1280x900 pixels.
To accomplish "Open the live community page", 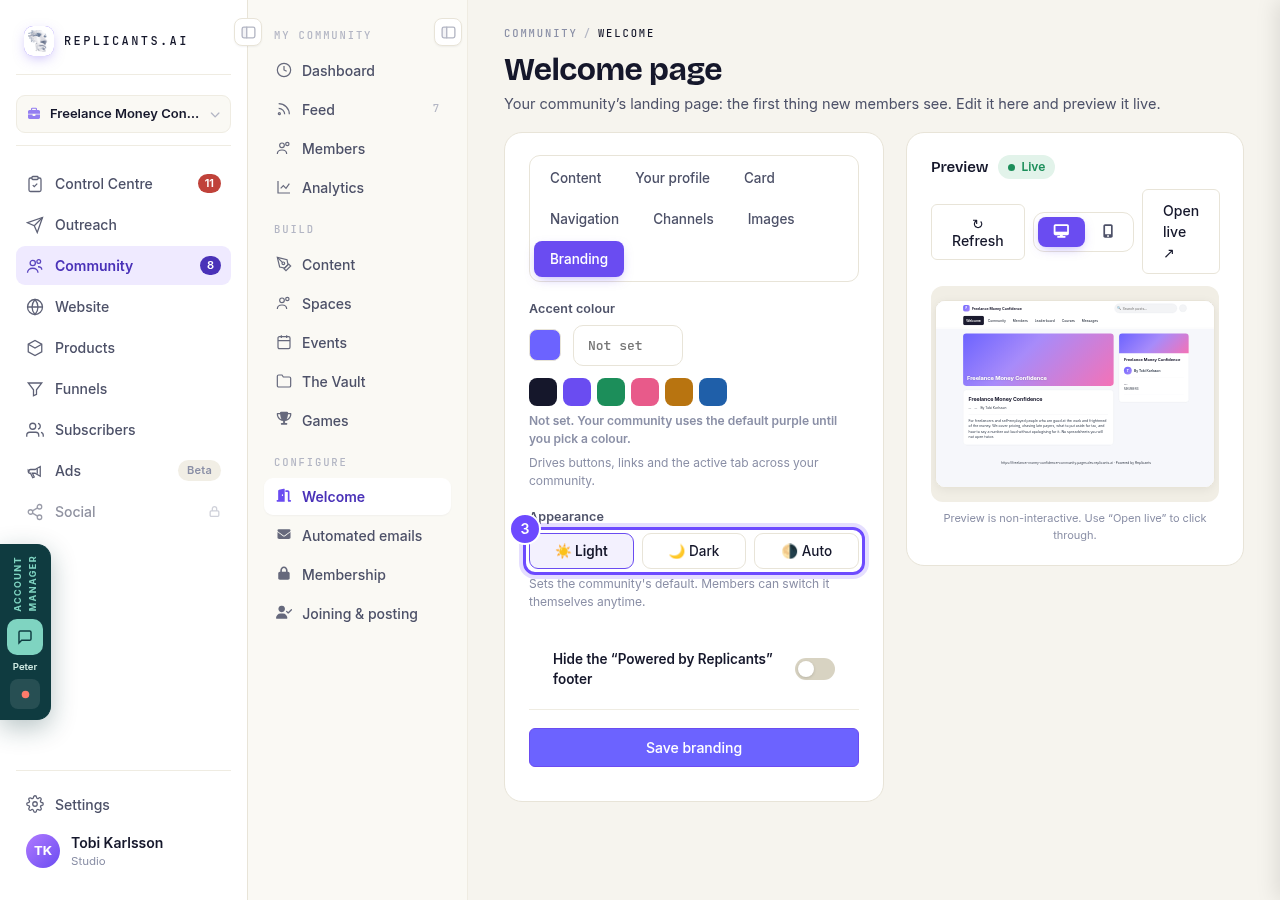I will point(1181,232).
